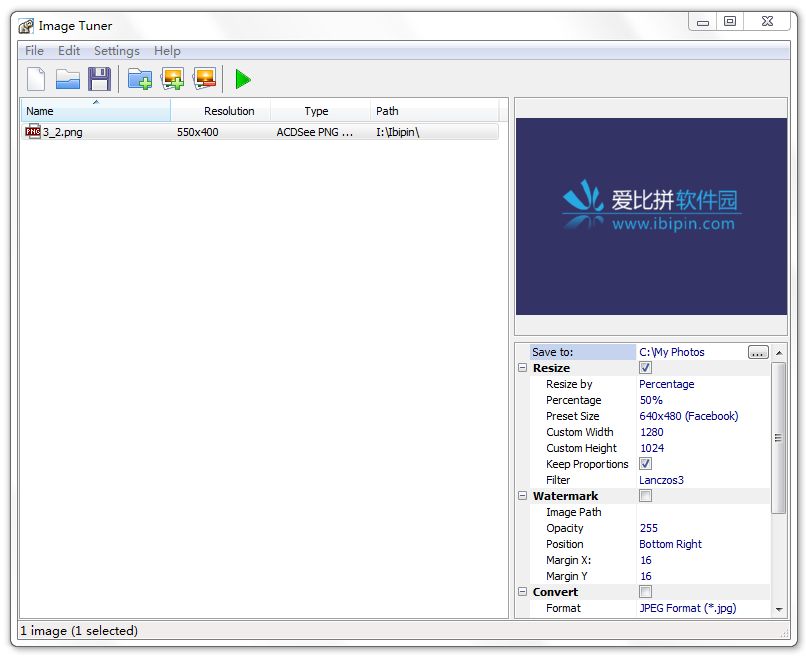Viewport: 806px width, 658px height.
Task: Browse Save to folder with ... button
Action: click(758, 352)
